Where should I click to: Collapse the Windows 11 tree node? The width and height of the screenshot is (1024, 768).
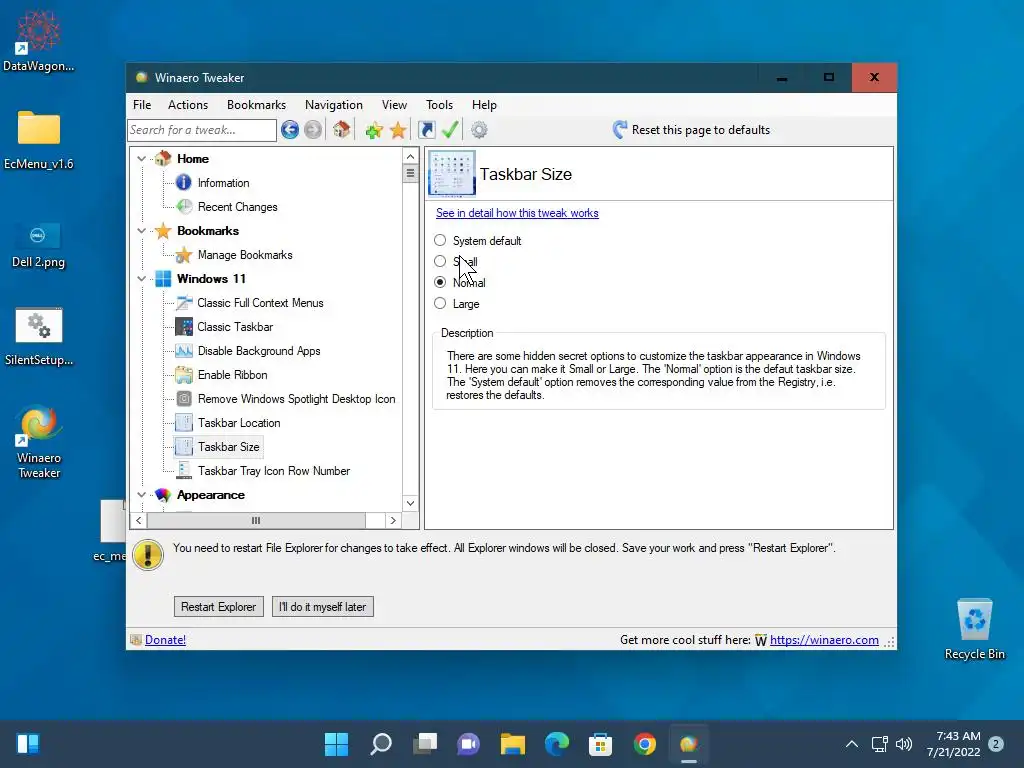tap(142, 279)
